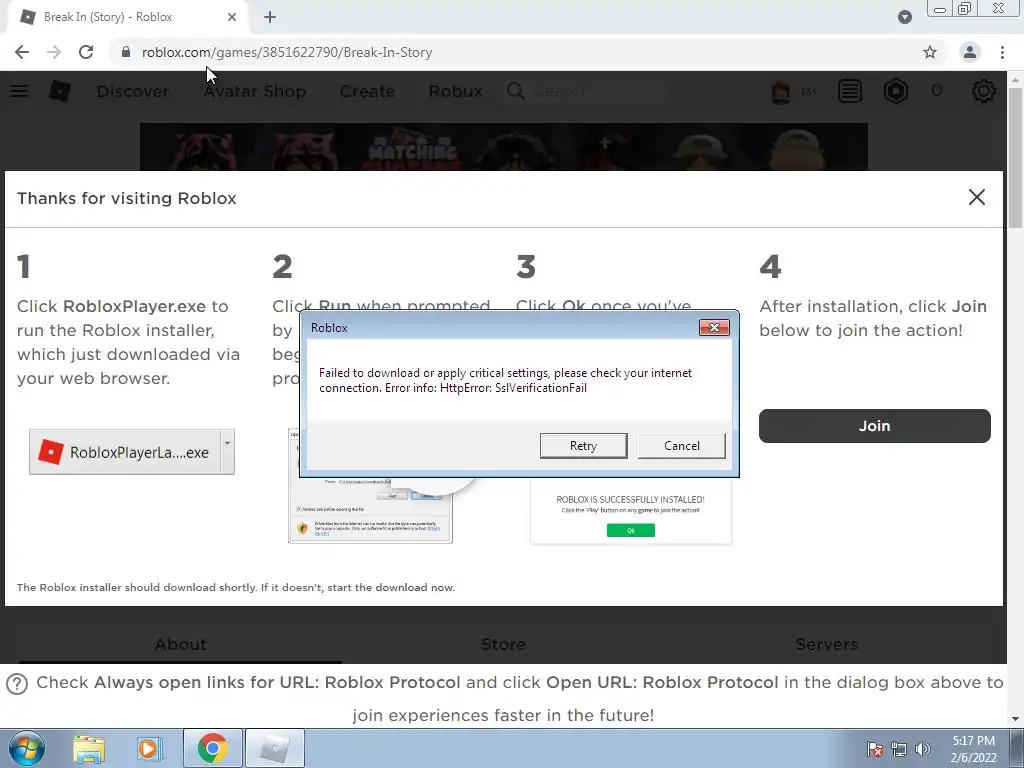Click the help question mark icon

coord(17,684)
